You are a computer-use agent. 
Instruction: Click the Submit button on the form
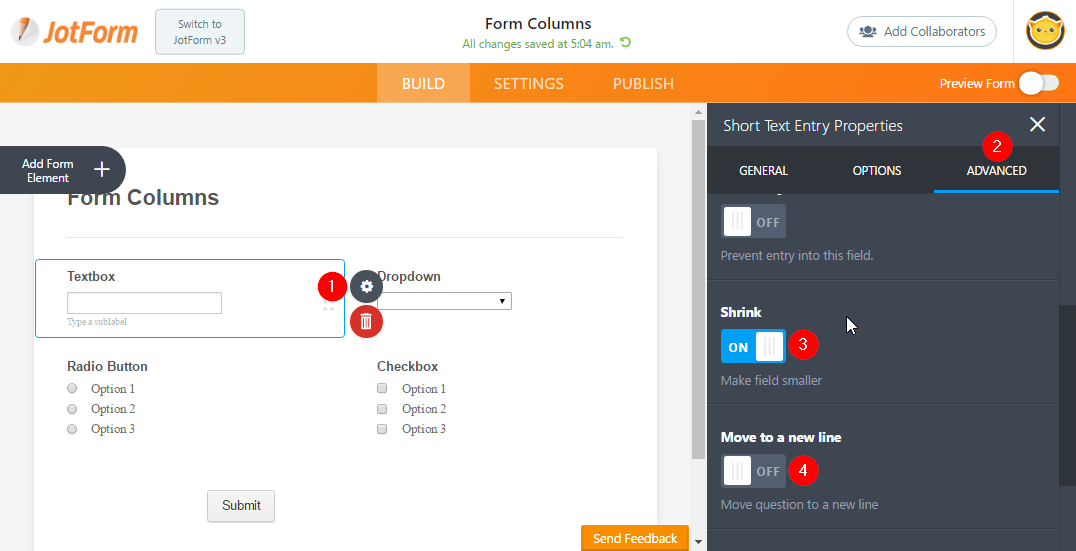tap(241, 505)
